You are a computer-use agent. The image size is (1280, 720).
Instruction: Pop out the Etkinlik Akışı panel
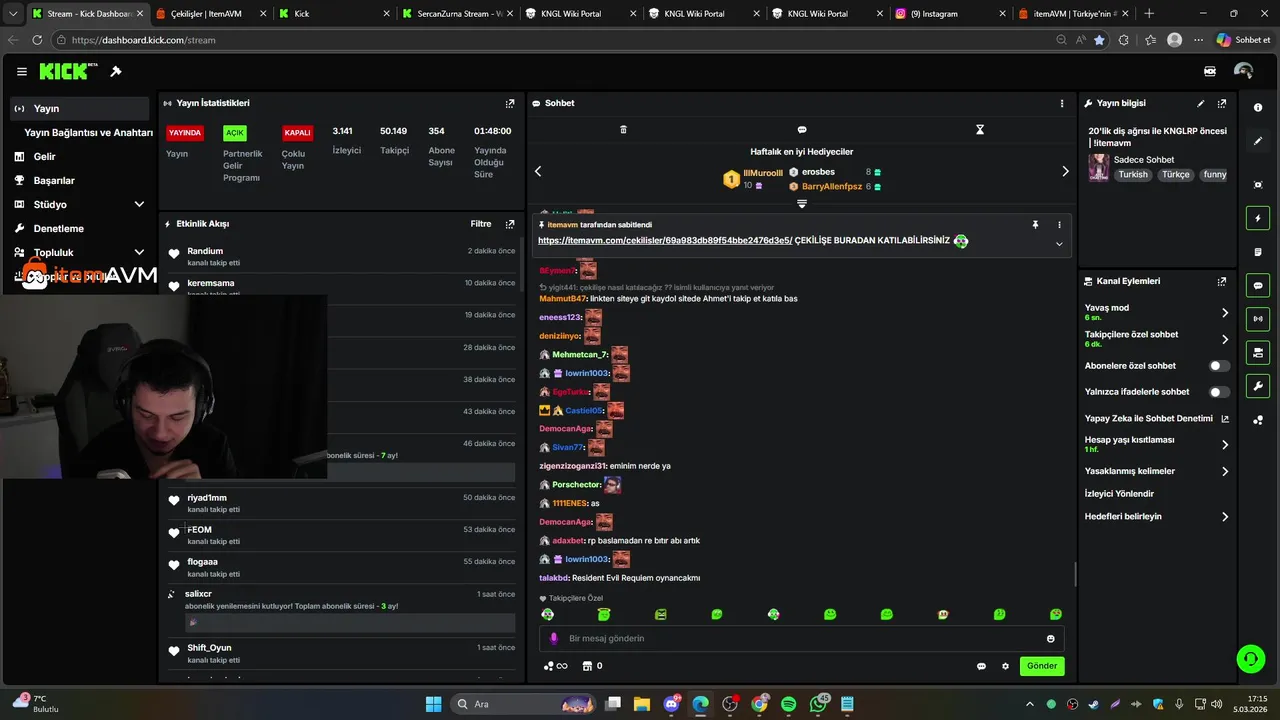tap(510, 224)
